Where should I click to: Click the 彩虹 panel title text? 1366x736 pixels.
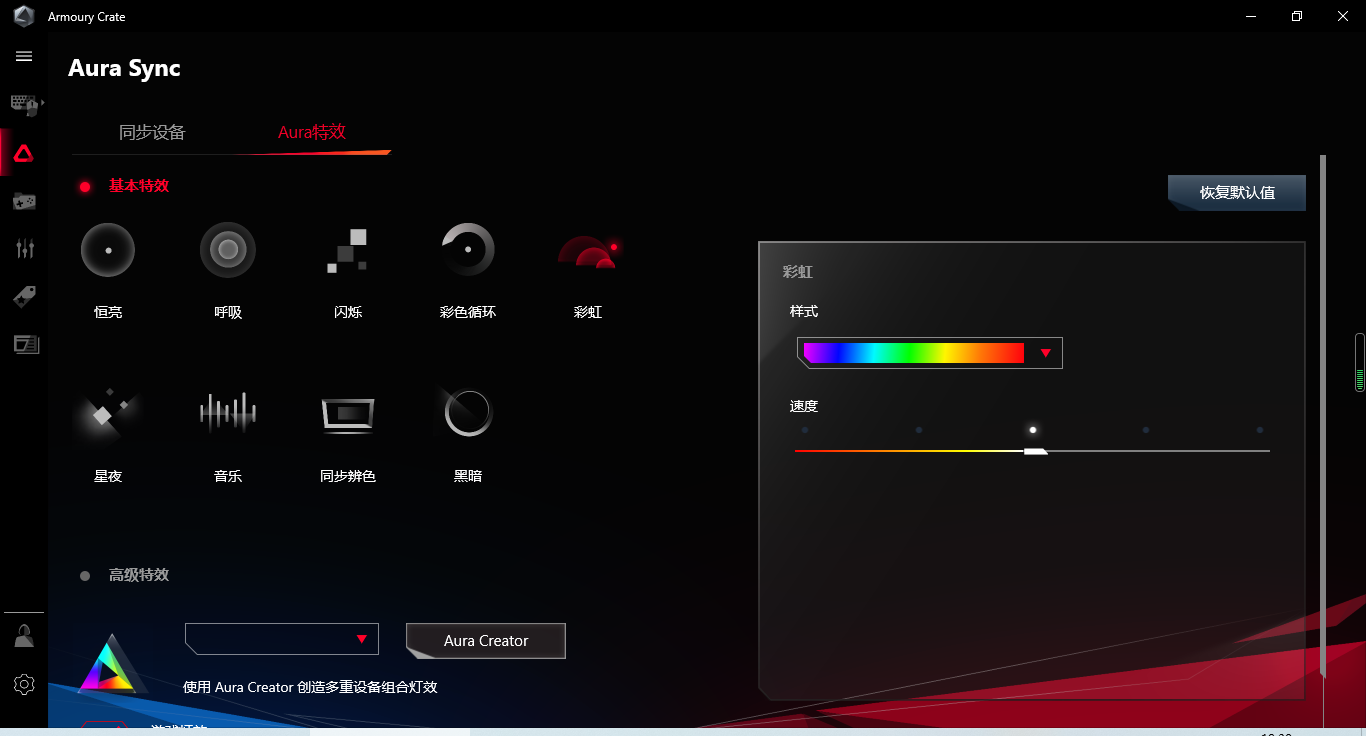click(x=798, y=272)
